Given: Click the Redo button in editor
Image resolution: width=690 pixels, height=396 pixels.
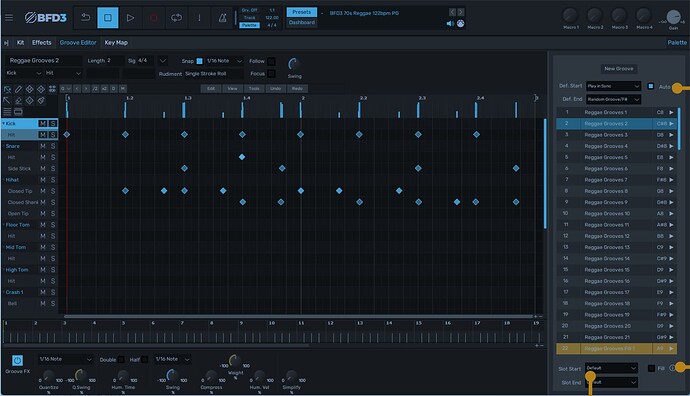Looking at the screenshot, I should (x=297, y=88).
